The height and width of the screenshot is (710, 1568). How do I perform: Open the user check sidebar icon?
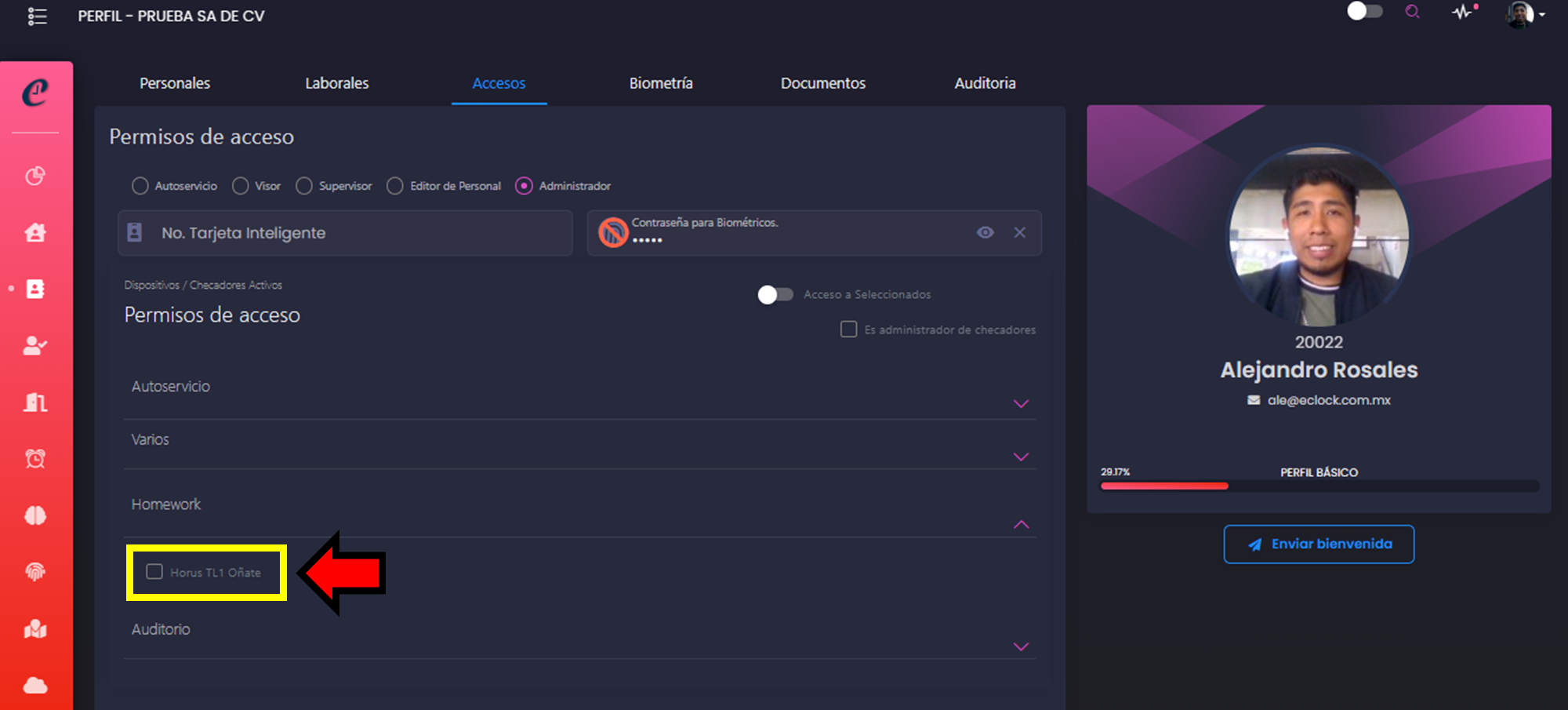click(x=35, y=345)
